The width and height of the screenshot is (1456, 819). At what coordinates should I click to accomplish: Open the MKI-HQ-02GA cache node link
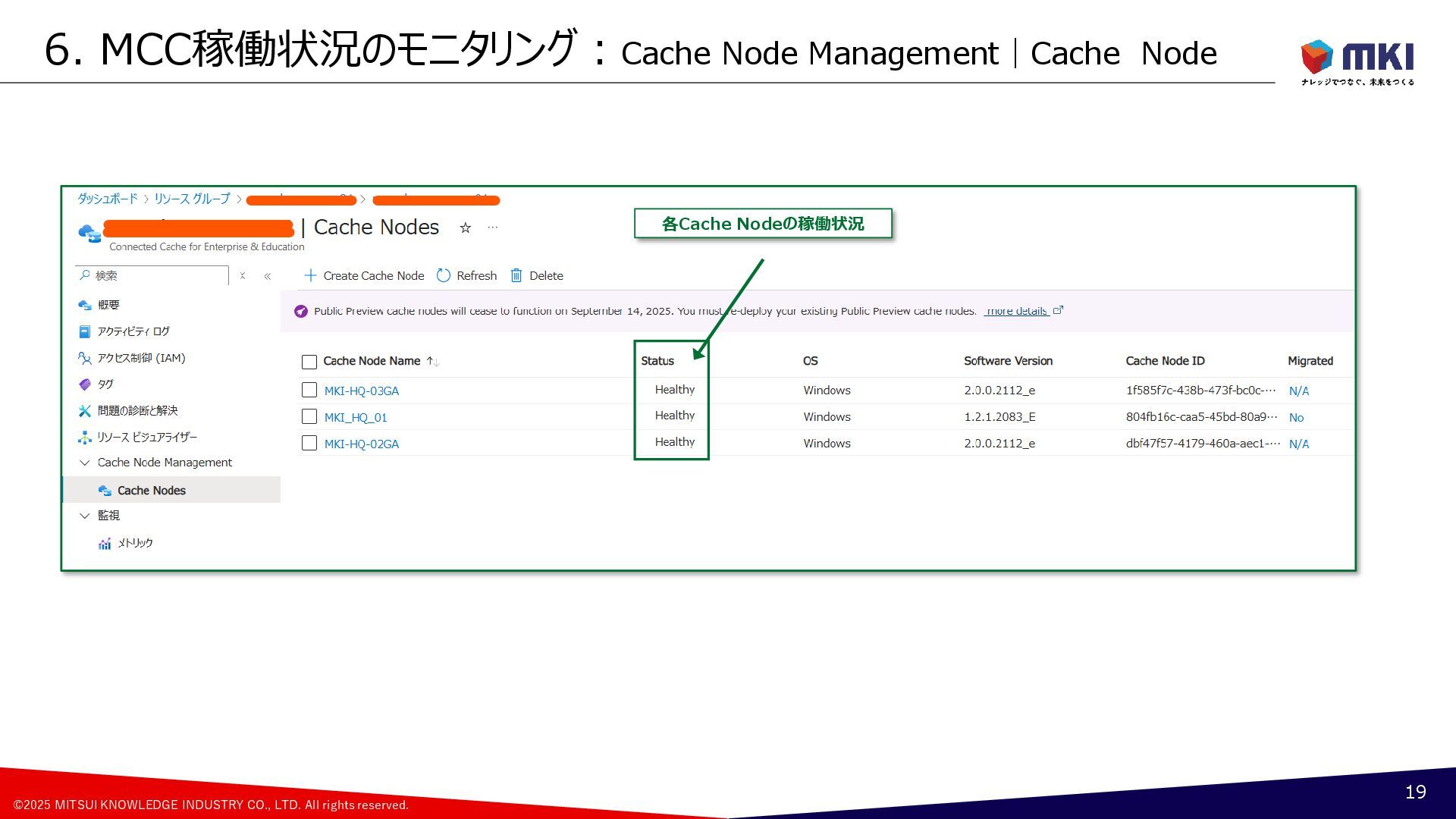(361, 444)
